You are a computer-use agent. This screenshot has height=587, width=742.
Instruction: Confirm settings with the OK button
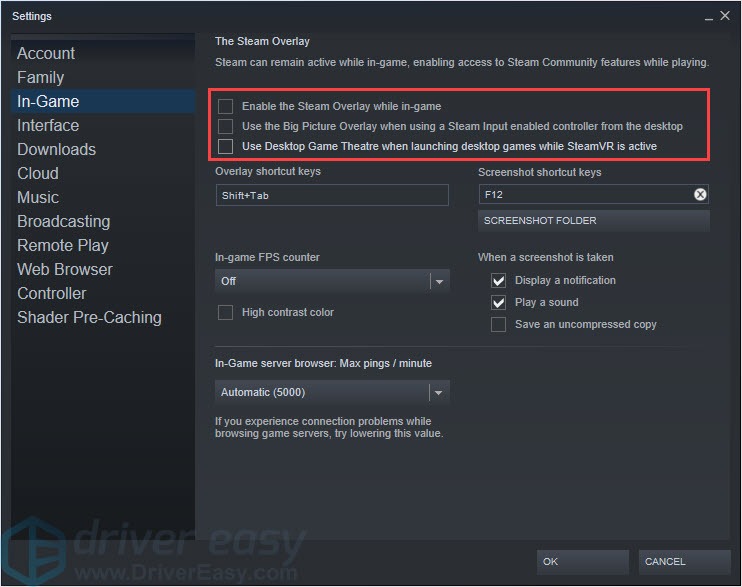[x=583, y=562]
